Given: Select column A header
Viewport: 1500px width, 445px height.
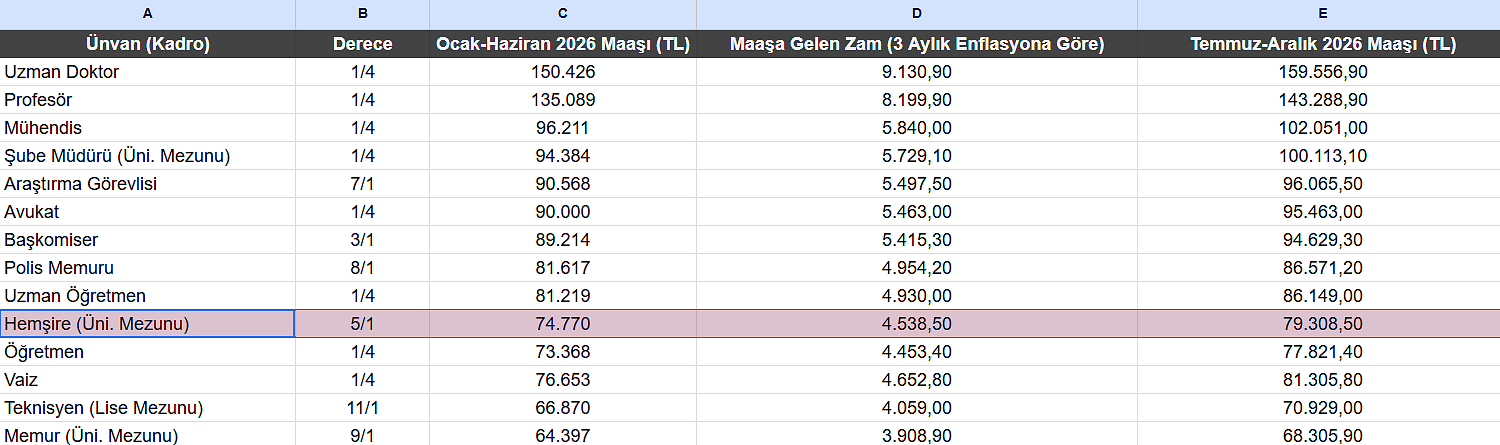Looking at the screenshot, I should pyautogui.click(x=148, y=13).
